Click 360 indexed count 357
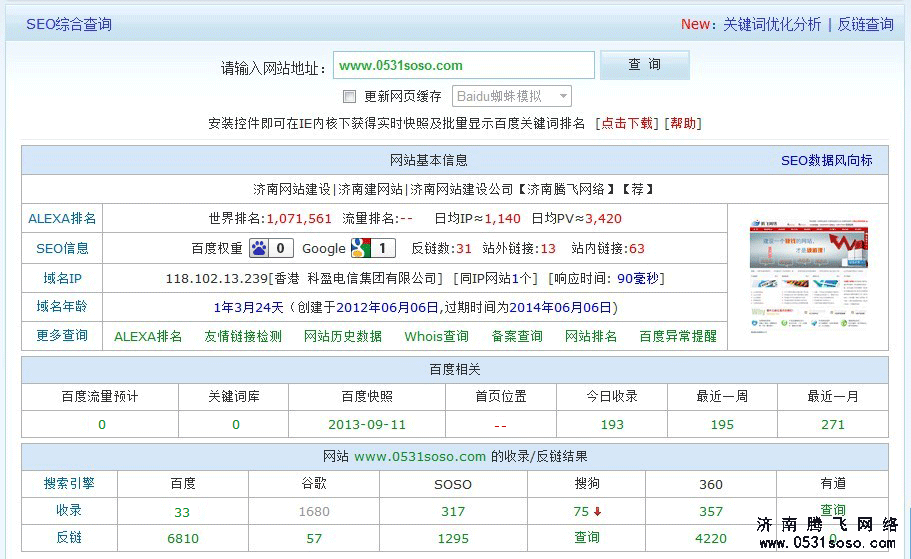911x559 pixels. 711,511
